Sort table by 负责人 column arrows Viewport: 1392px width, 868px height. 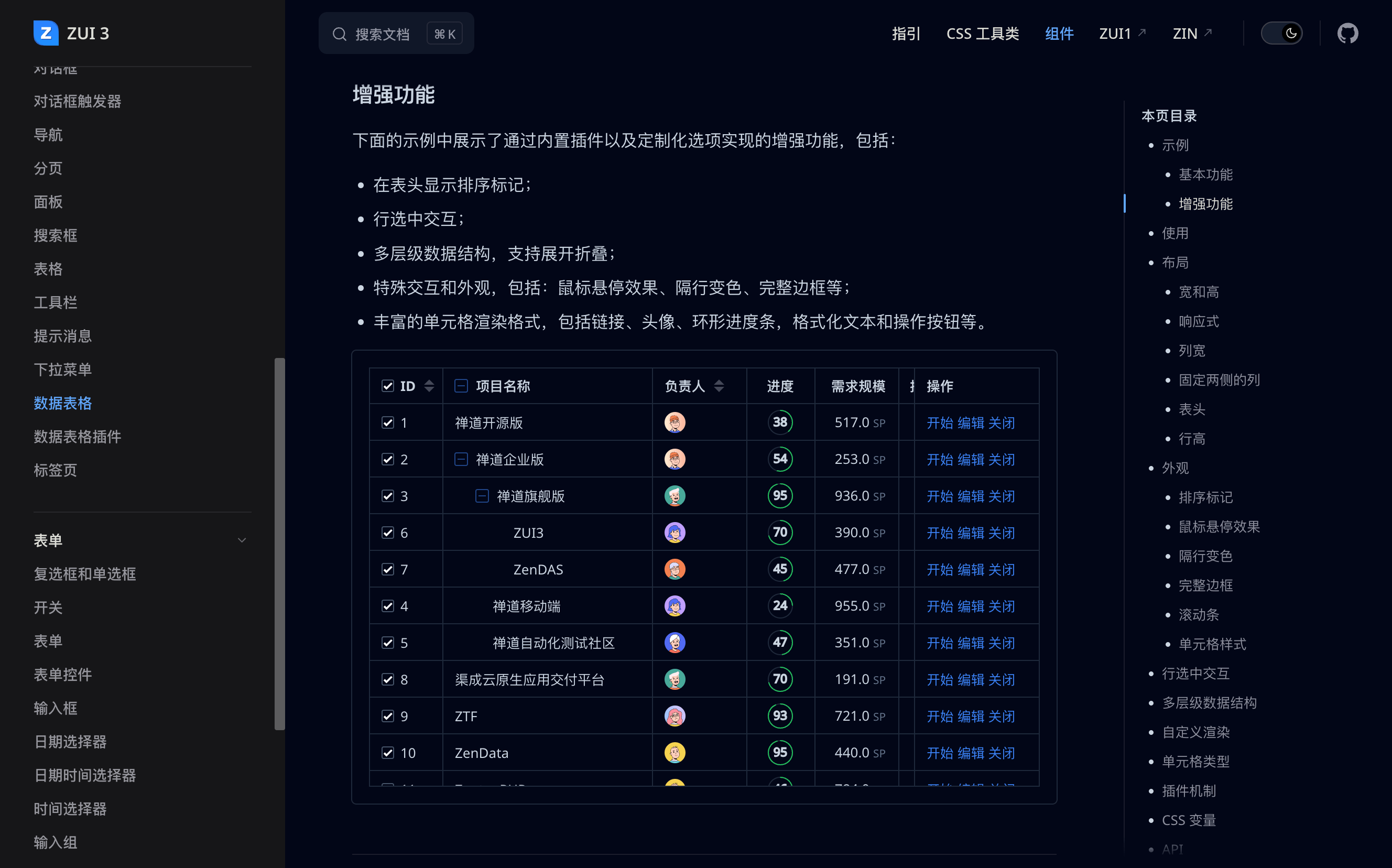pyautogui.click(x=719, y=386)
